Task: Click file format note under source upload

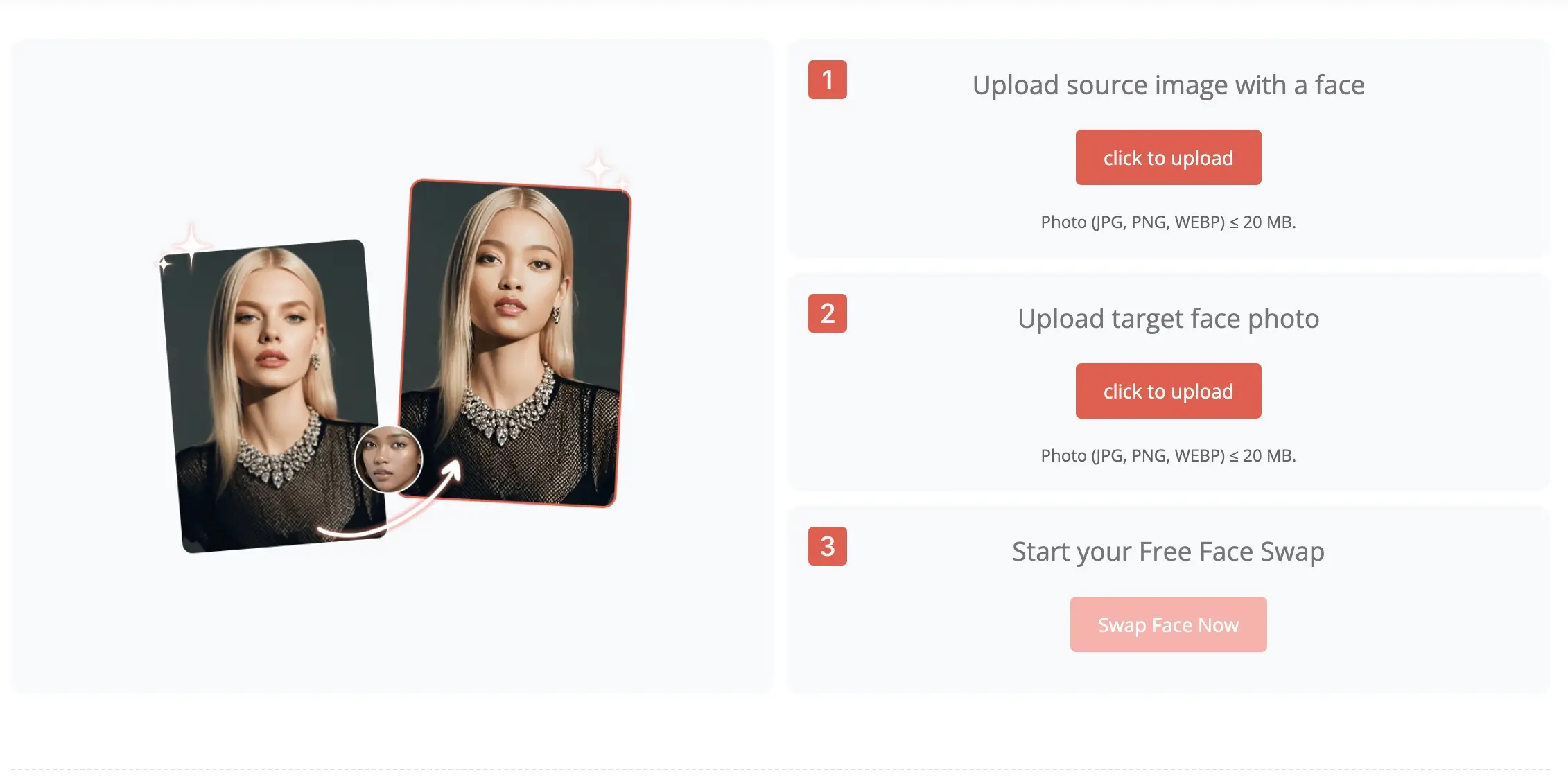Action: pos(1168,222)
